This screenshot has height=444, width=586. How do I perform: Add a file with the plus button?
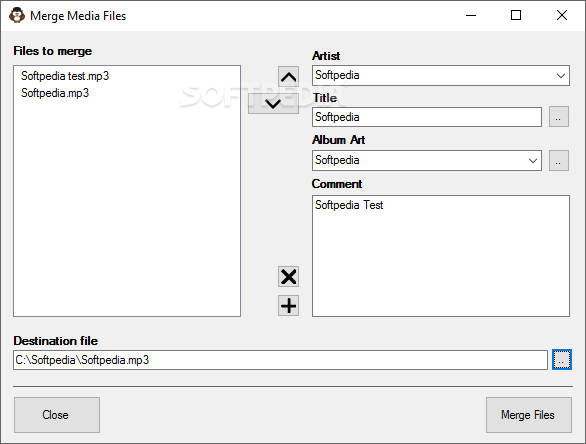288,306
